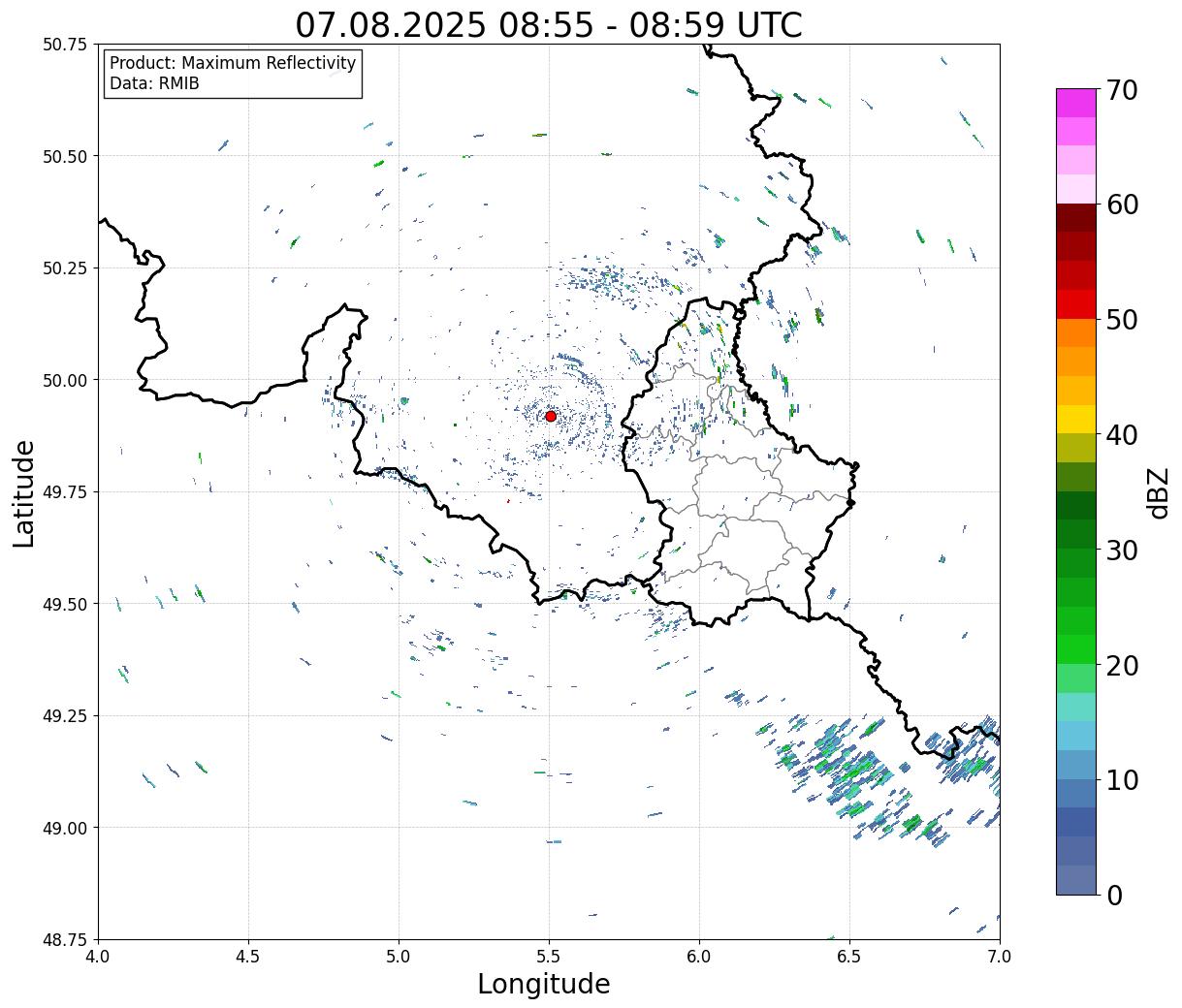Click the 50.50 latitude tick label
The width and height of the screenshot is (1182, 1008).
(x=65, y=156)
